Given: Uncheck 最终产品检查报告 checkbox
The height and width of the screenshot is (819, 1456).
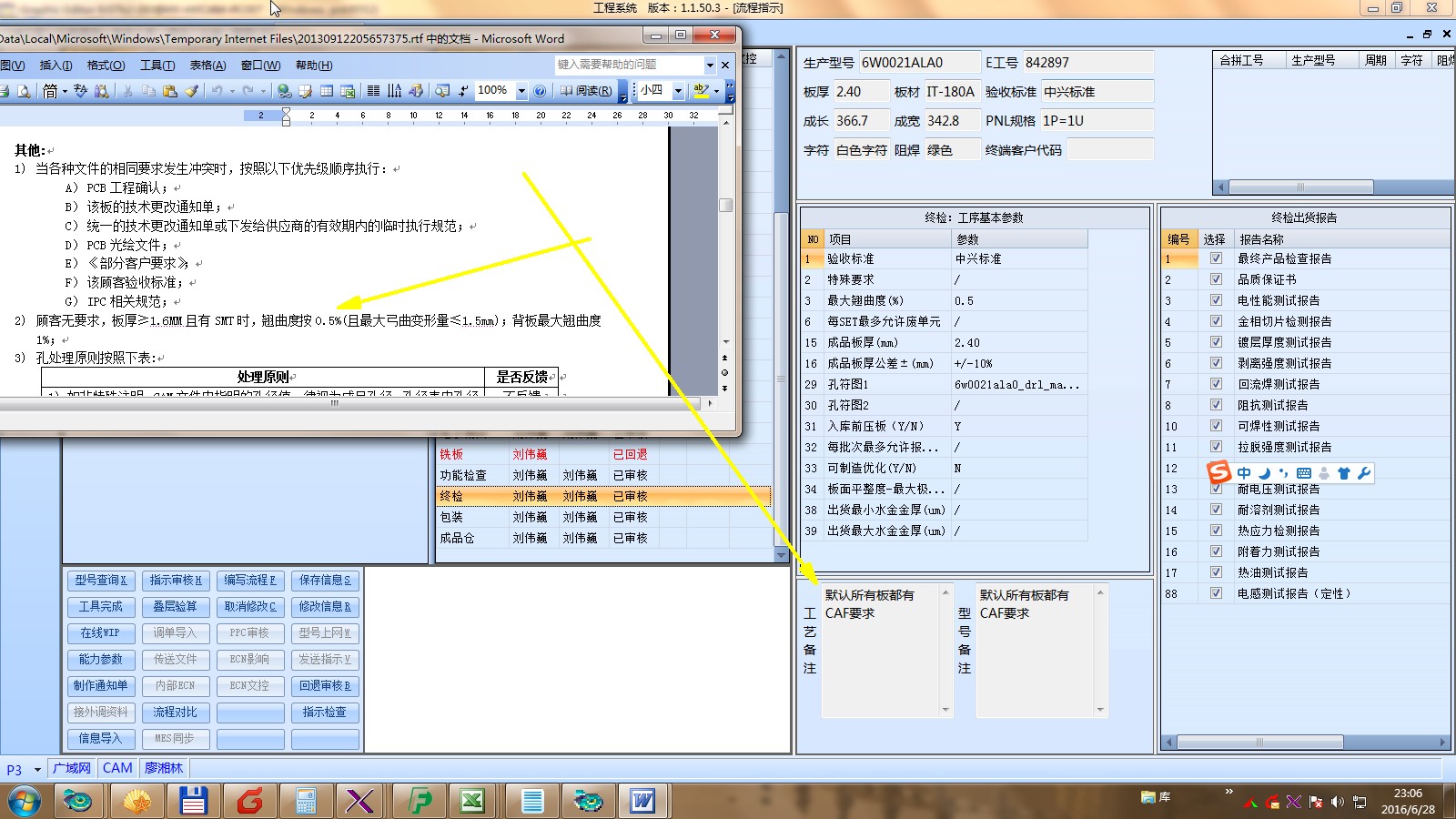Looking at the screenshot, I should (x=1216, y=258).
